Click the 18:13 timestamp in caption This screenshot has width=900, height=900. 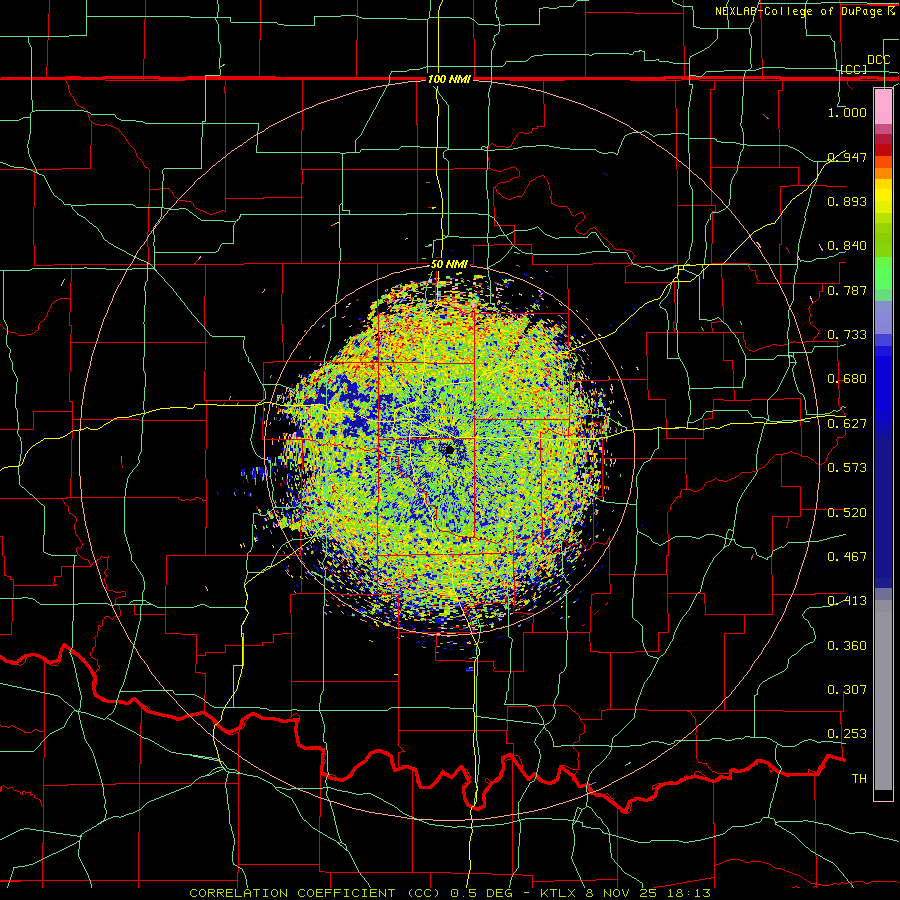click(x=690, y=893)
